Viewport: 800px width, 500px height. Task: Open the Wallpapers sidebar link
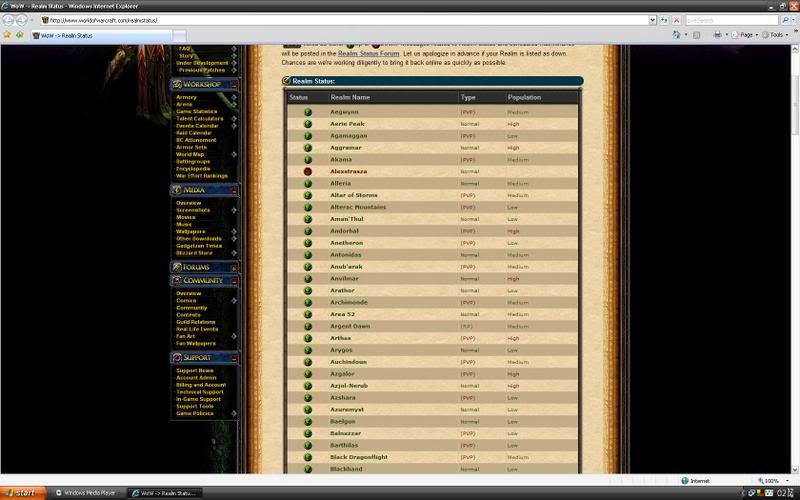190,231
